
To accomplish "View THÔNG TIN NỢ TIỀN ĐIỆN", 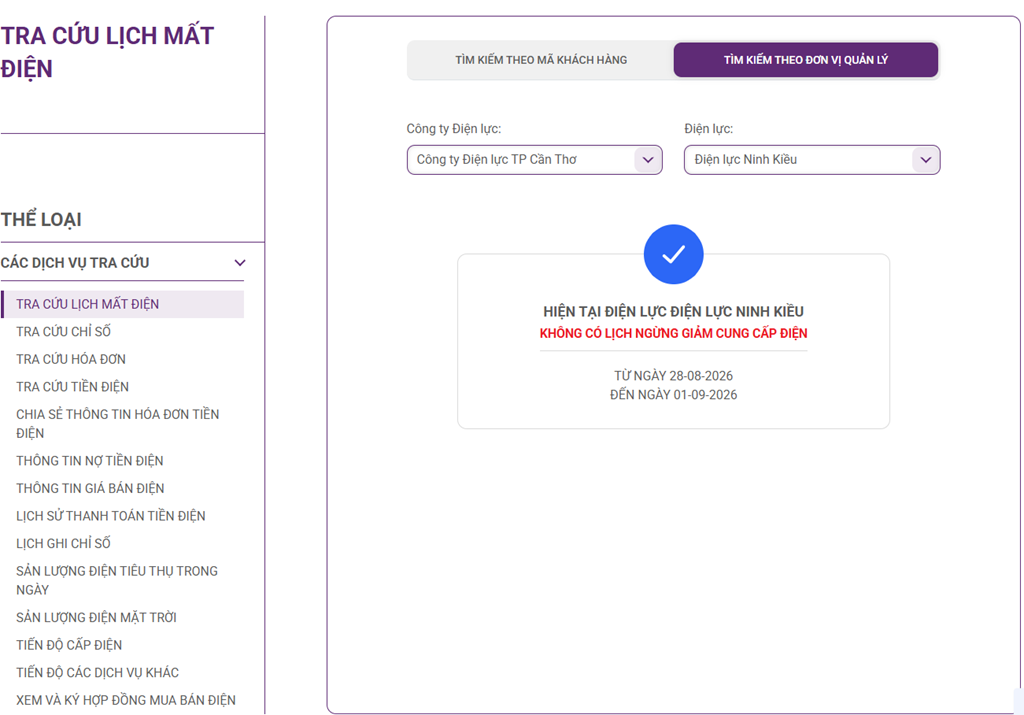I will tap(89, 461).
